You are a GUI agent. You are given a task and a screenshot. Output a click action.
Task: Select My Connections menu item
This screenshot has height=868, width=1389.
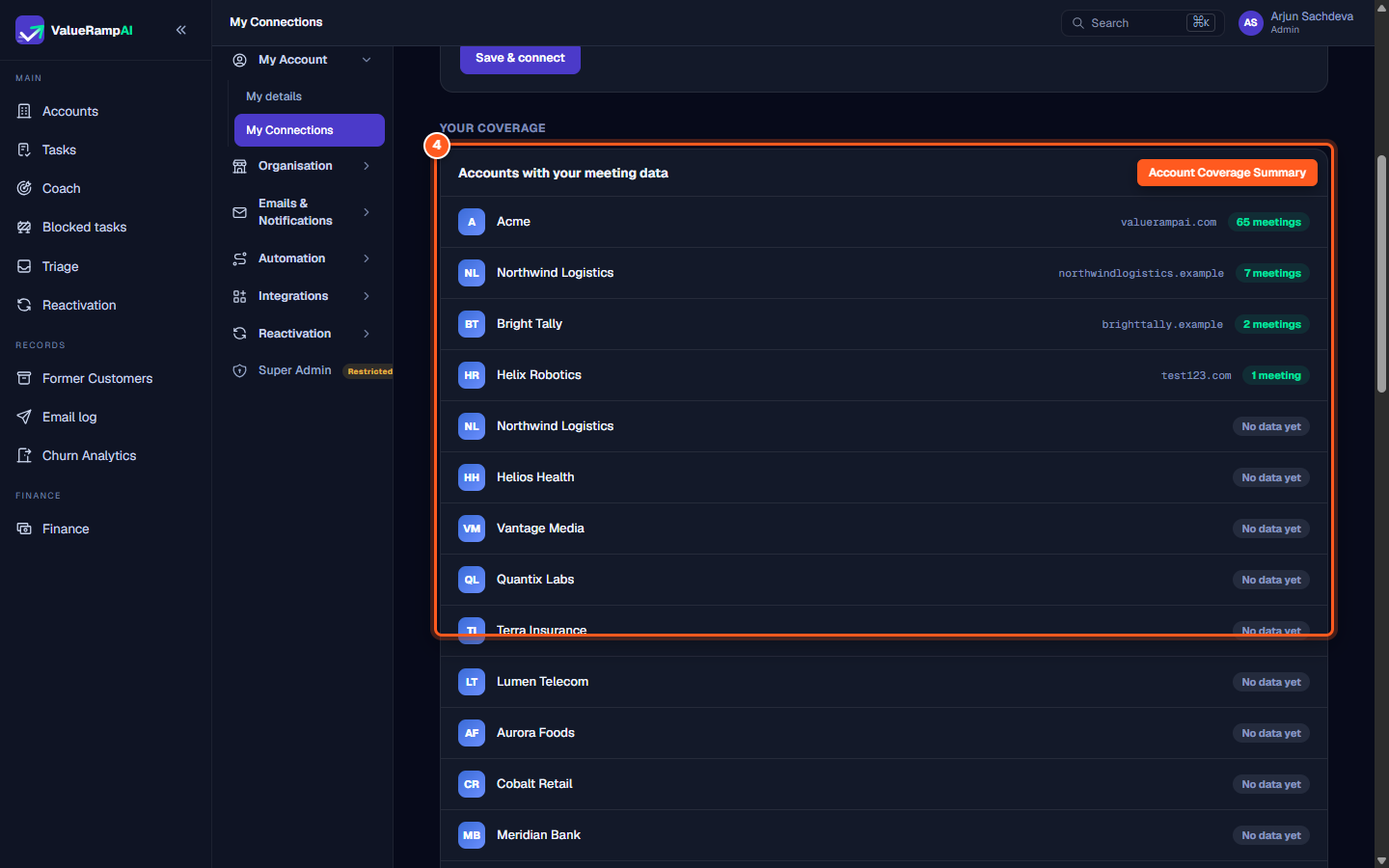click(309, 130)
